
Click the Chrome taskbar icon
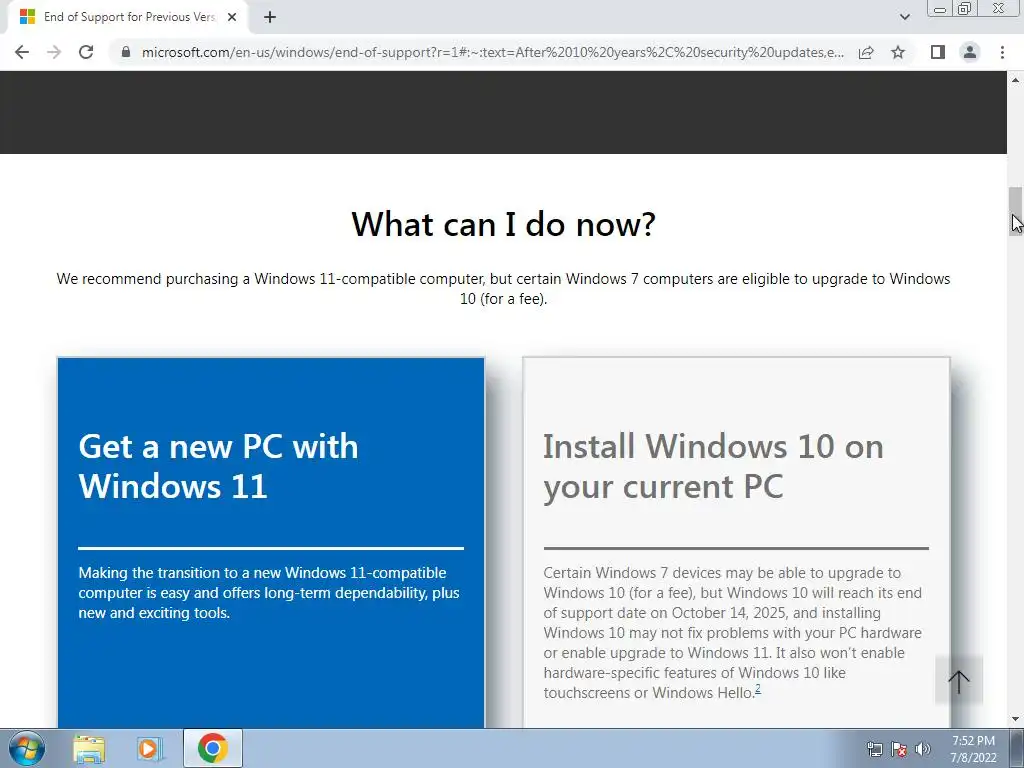[x=213, y=748]
